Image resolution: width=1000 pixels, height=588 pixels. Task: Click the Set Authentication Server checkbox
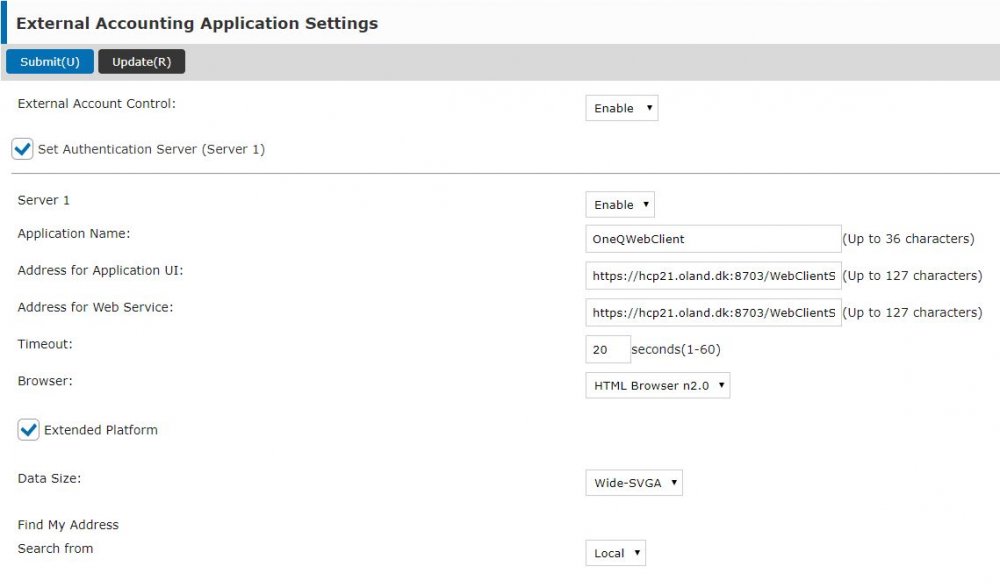point(21,149)
